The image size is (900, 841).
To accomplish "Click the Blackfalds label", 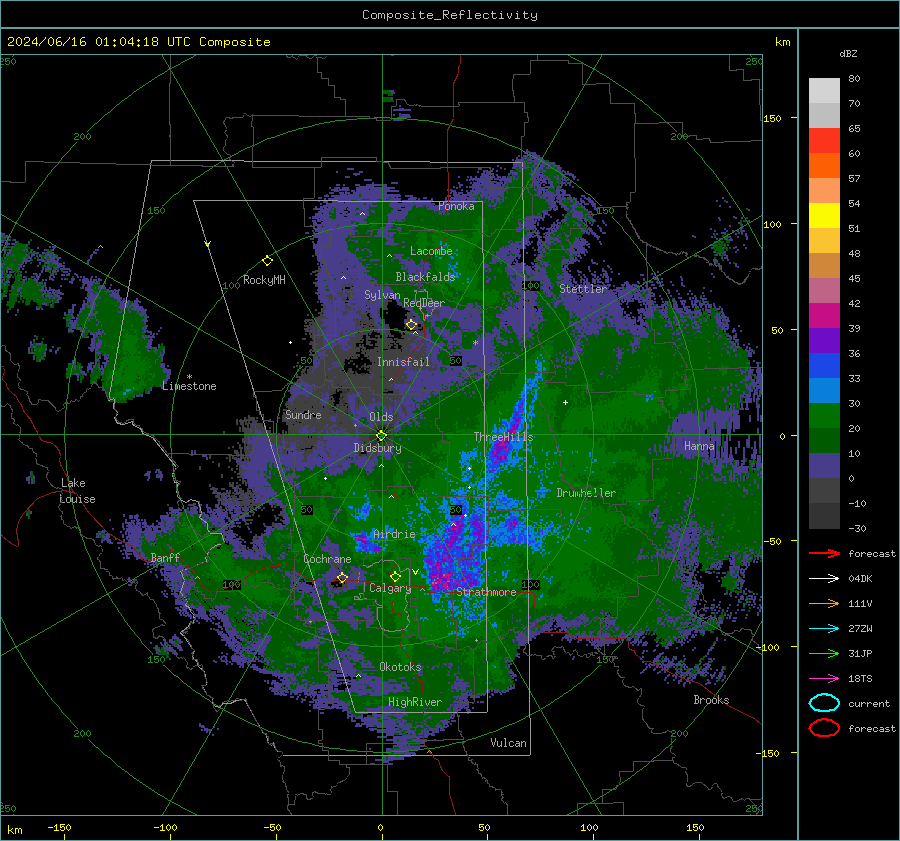I will [x=425, y=277].
